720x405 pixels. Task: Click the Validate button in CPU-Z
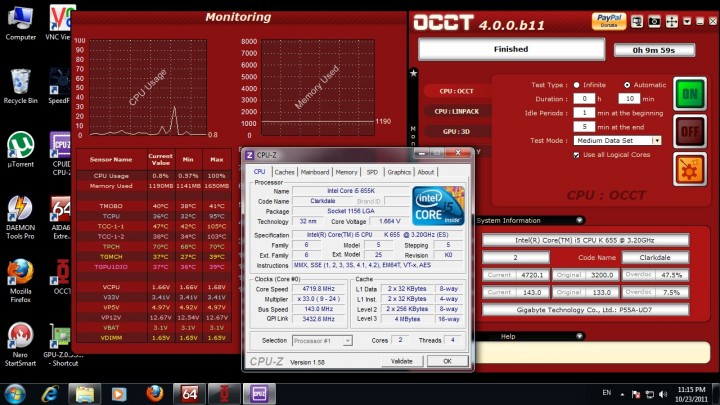pyautogui.click(x=402, y=361)
